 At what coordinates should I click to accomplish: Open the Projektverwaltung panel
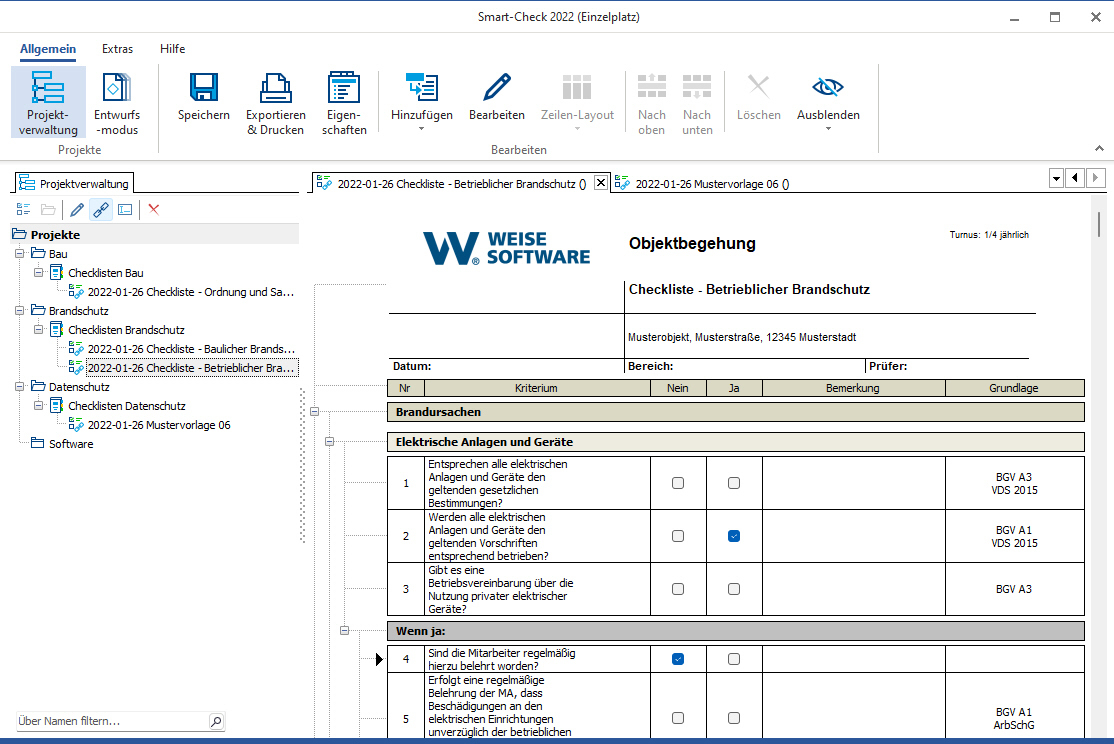(x=47, y=100)
